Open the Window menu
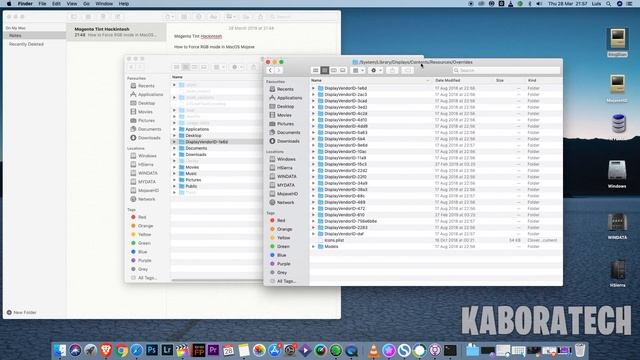640x360 pixels. [104, 4]
